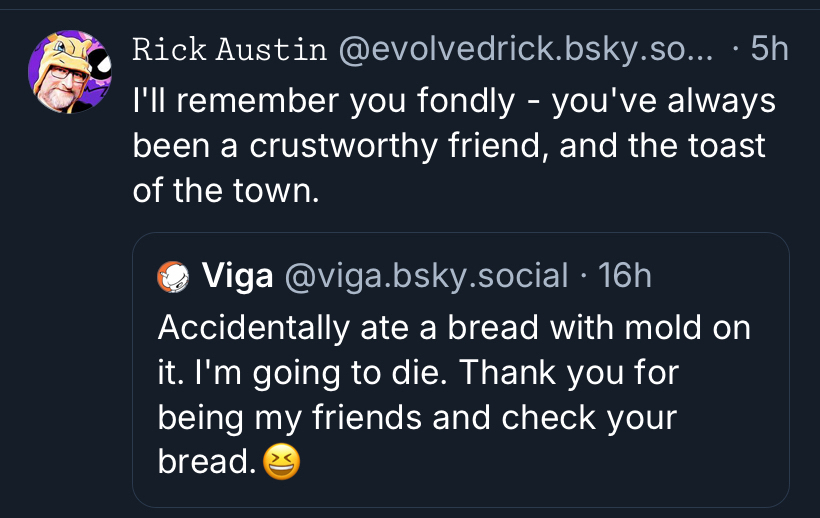Click the laughing emoji in quoted post

(282, 464)
